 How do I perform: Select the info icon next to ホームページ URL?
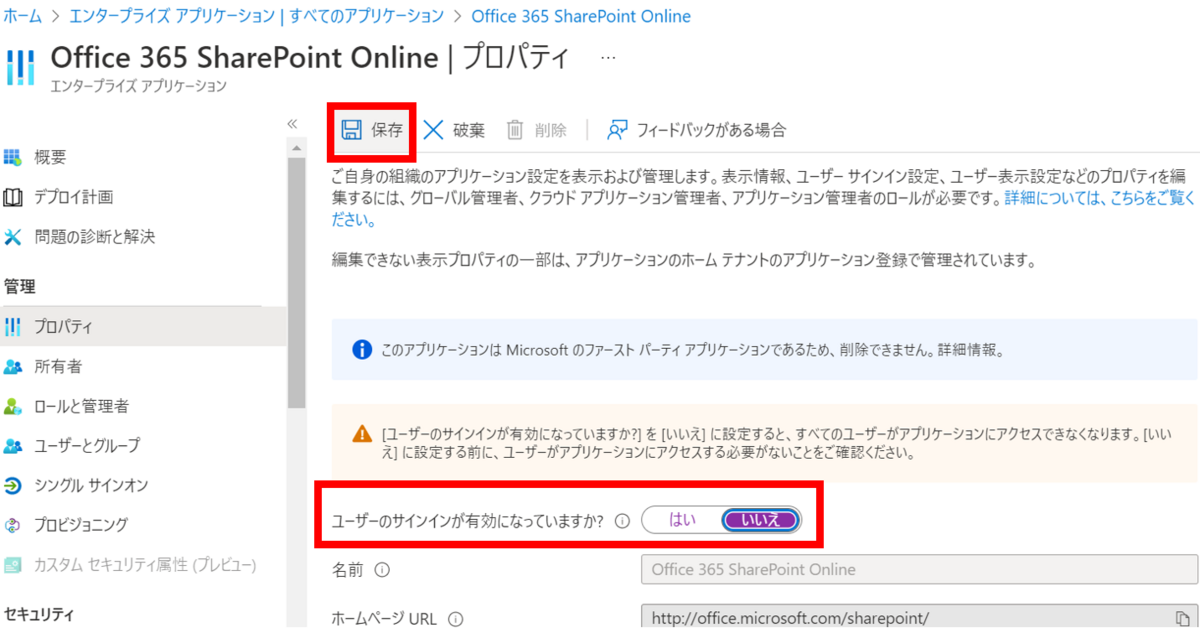[456, 619]
